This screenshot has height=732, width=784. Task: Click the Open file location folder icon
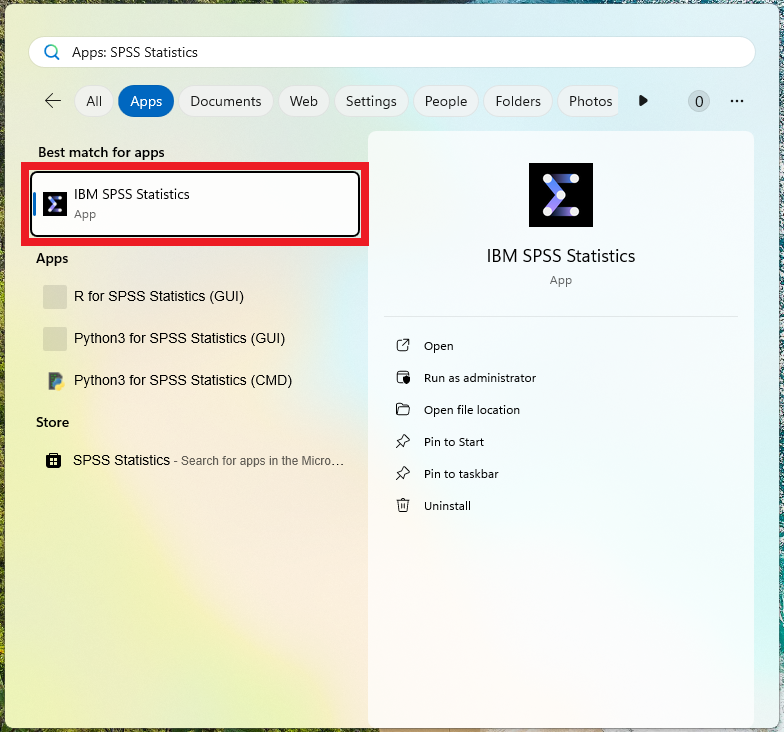403,410
